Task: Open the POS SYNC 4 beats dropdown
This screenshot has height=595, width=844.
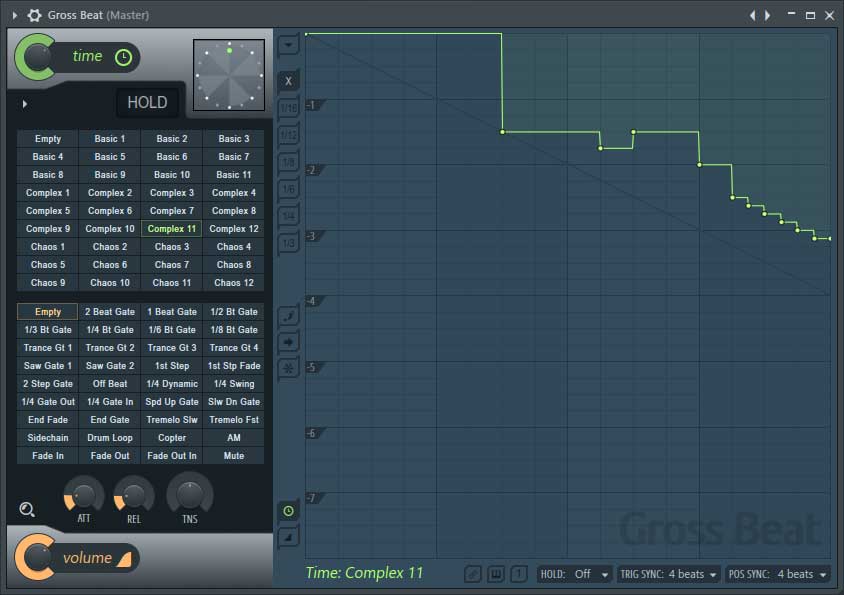Action: click(x=777, y=575)
